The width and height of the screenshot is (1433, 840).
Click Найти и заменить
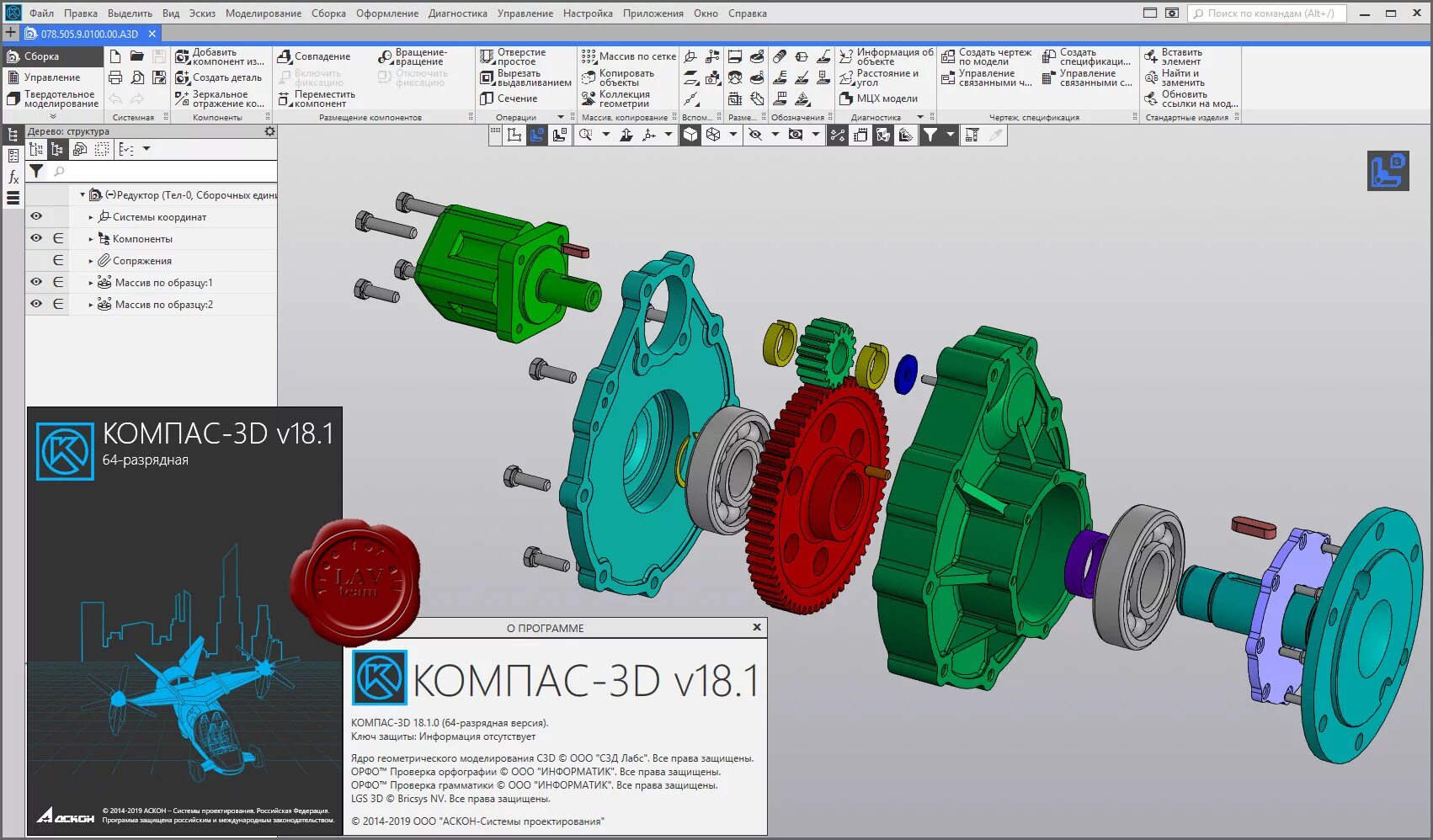(x=1175, y=77)
